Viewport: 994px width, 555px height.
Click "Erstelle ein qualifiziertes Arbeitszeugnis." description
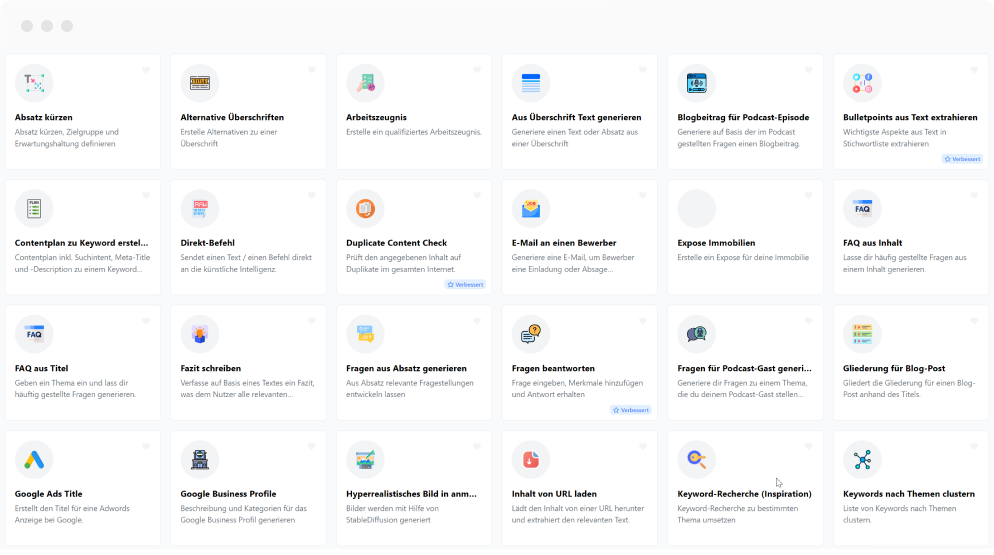(413, 132)
